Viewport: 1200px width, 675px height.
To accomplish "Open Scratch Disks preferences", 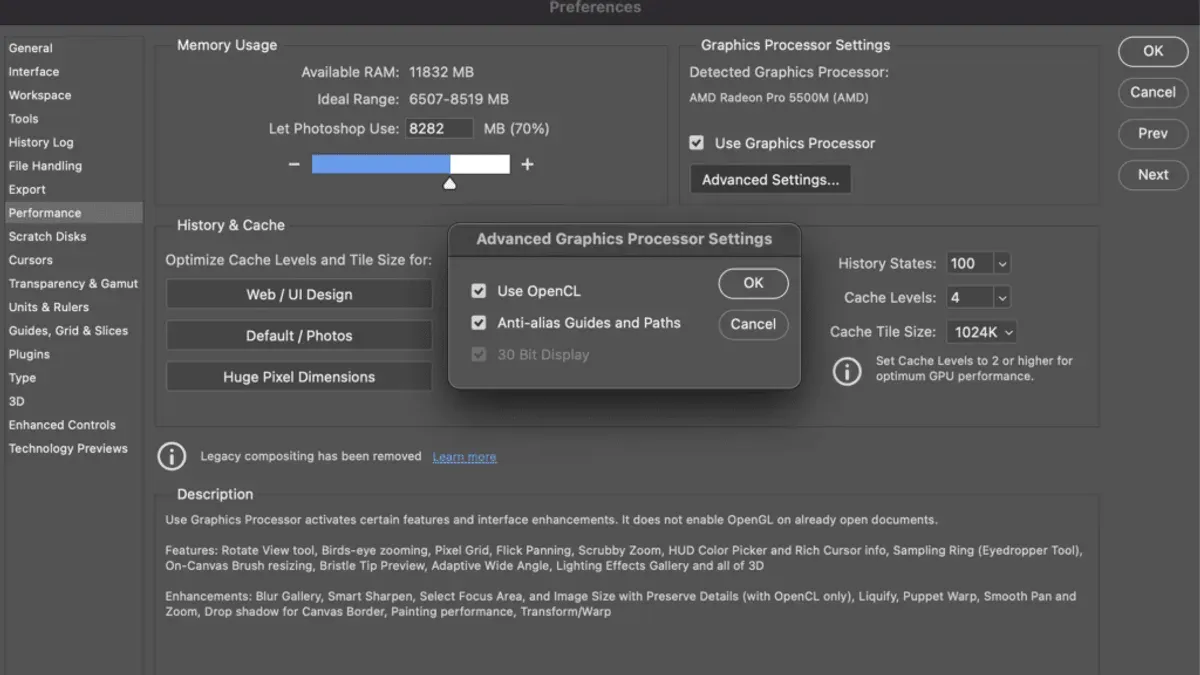I will [48, 237].
